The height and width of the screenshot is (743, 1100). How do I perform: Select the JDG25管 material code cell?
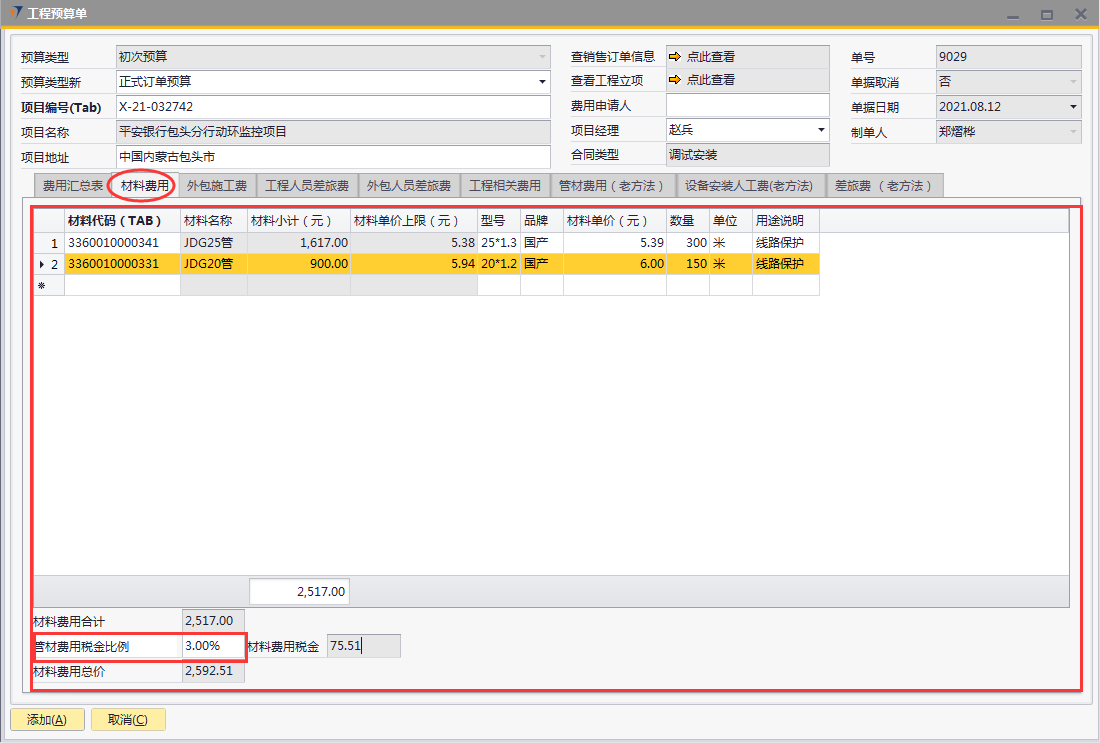[122, 242]
